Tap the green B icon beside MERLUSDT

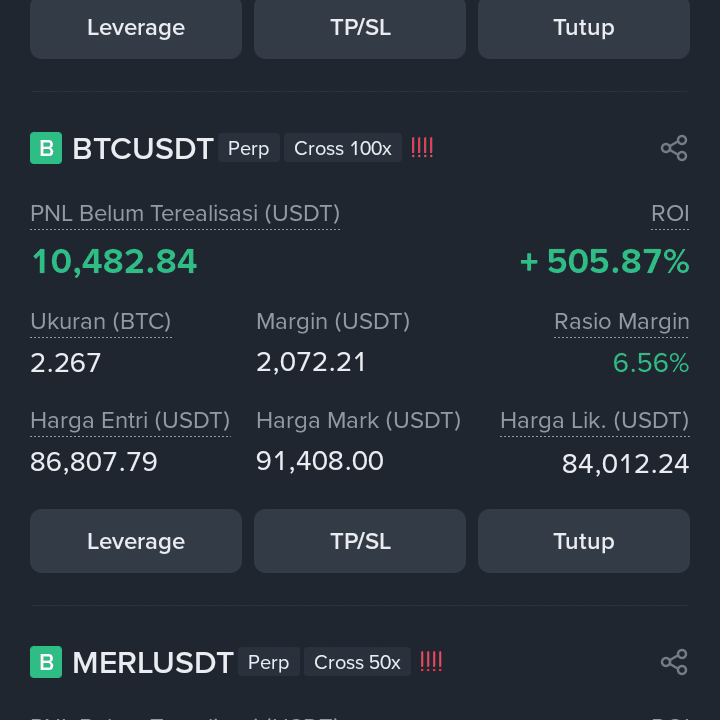(x=46, y=662)
